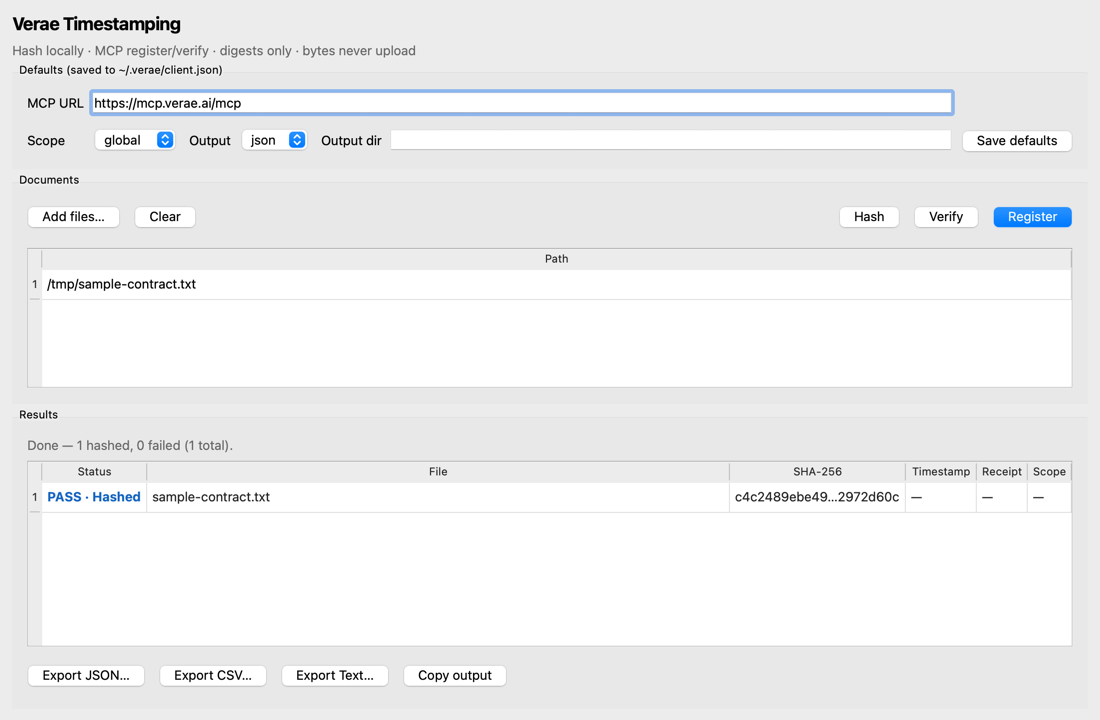Select row number 1 header in Results table
The height and width of the screenshot is (720, 1100).
tap(34, 497)
